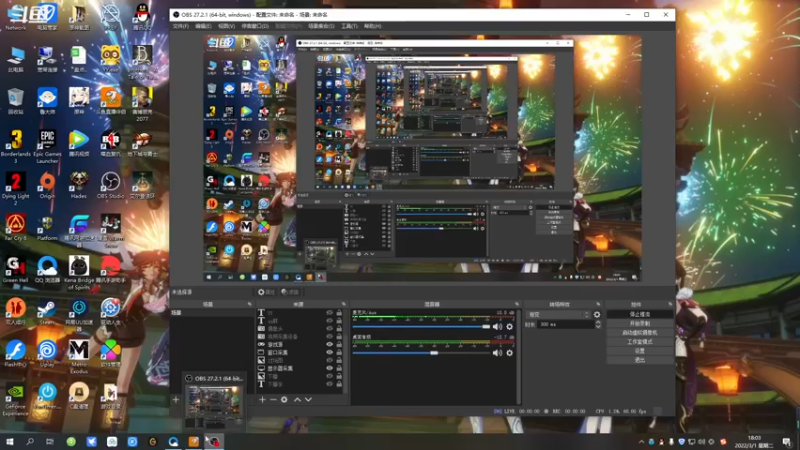Open the Network desktop icon
The width and height of the screenshot is (800, 450).
[16, 17]
